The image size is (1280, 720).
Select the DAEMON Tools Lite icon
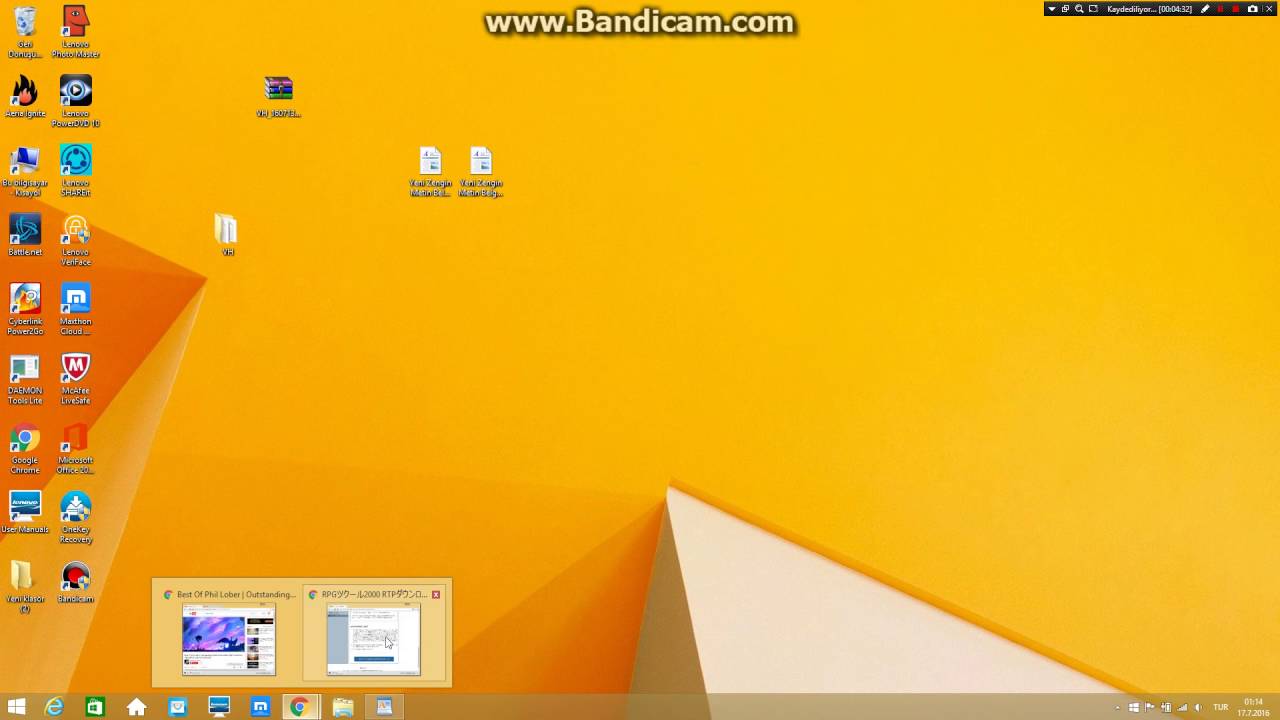(x=25, y=379)
